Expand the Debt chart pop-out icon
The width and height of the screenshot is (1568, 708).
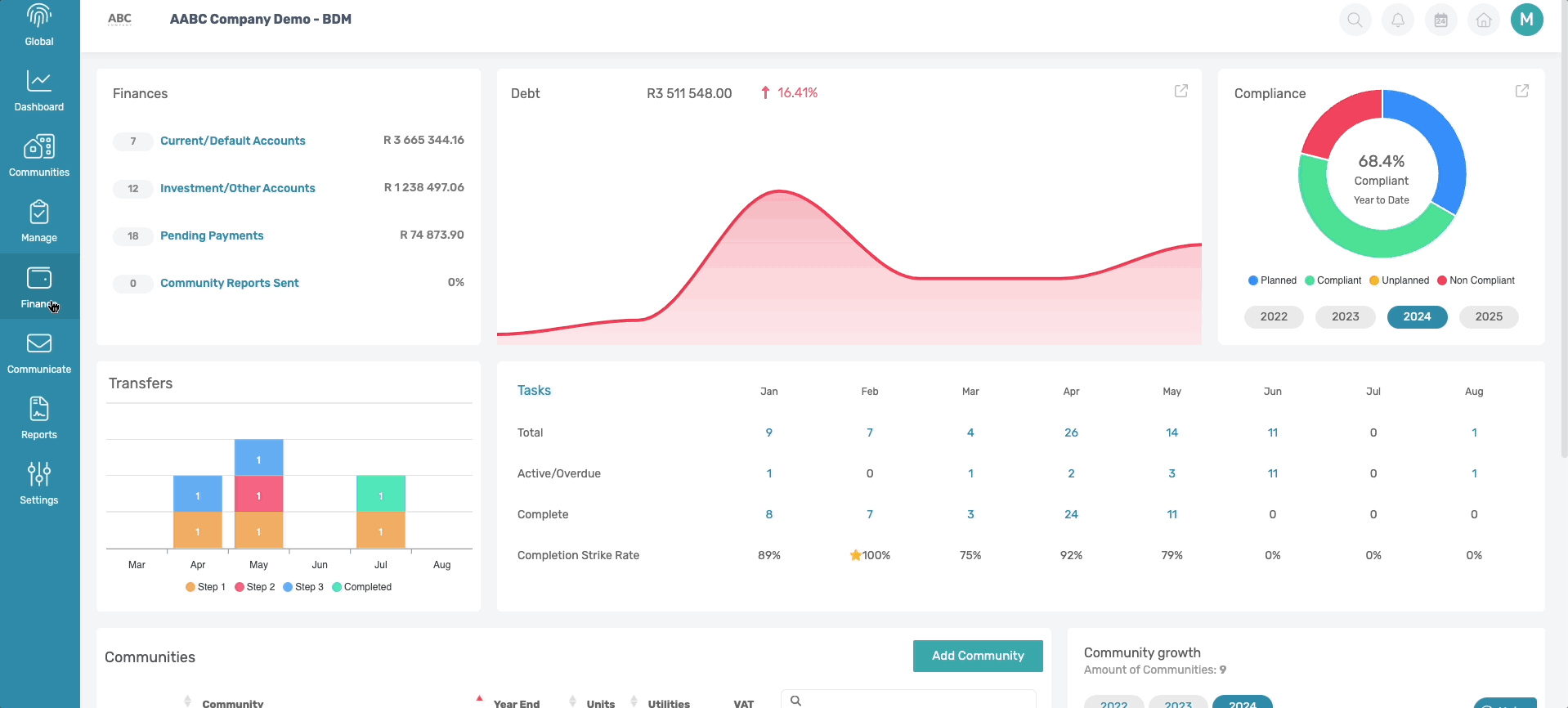click(1181, 91)
